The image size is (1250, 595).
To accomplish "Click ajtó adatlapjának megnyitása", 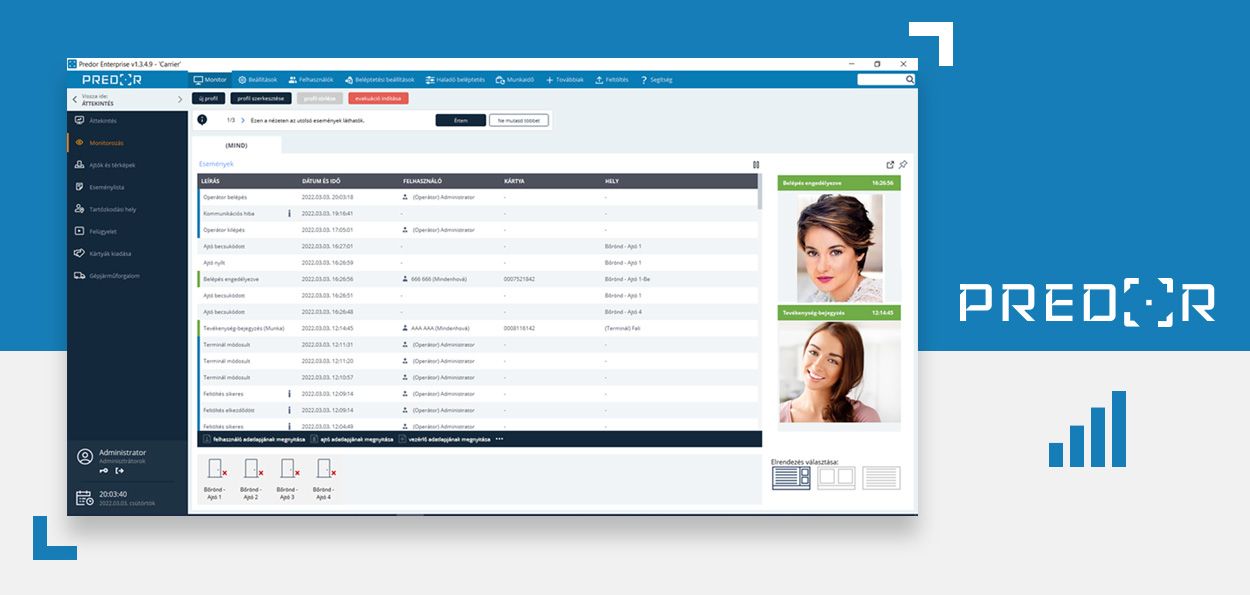I will tap(350, 439).
